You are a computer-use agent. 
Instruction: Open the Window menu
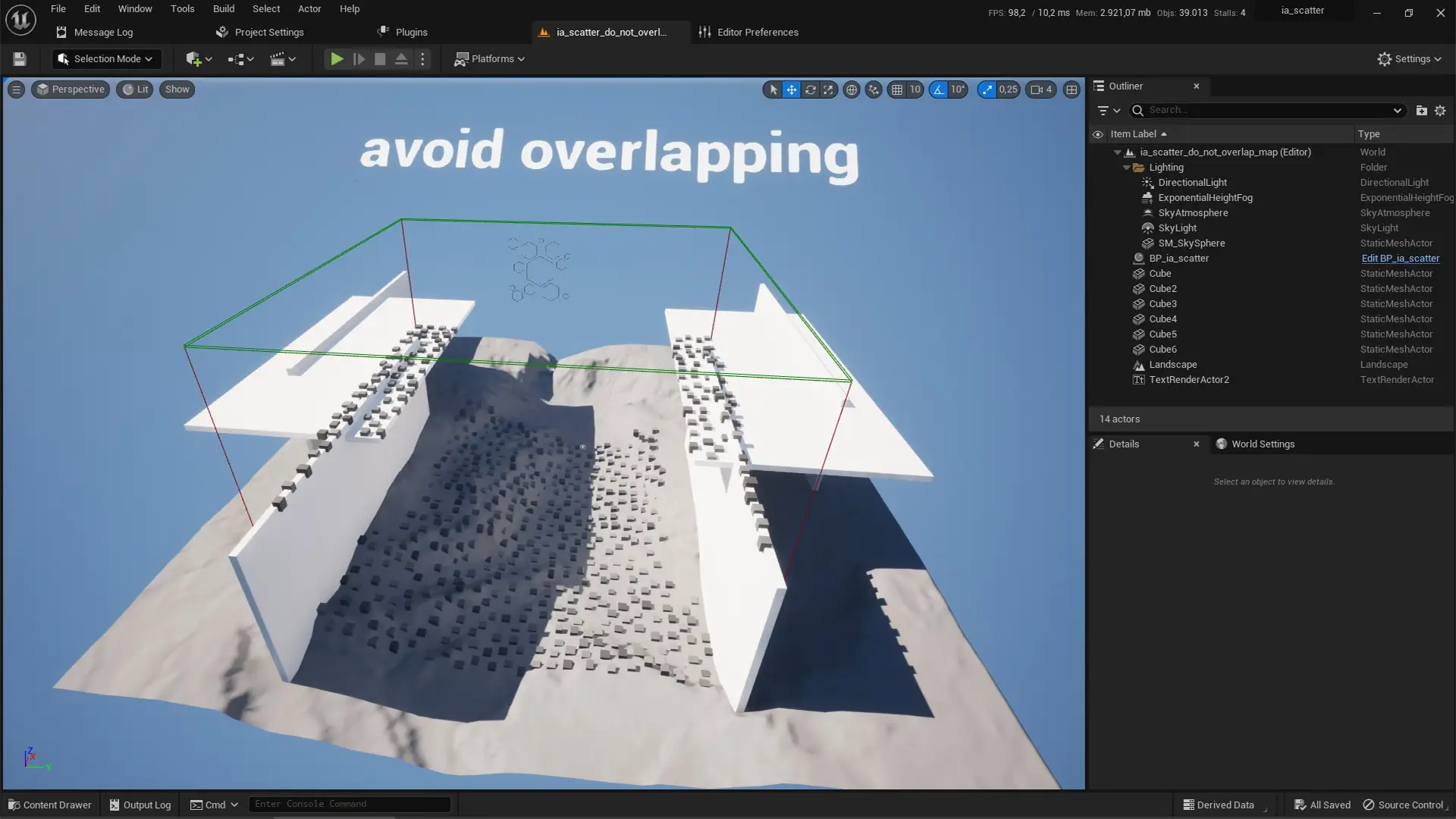click(x=135, y=9)
